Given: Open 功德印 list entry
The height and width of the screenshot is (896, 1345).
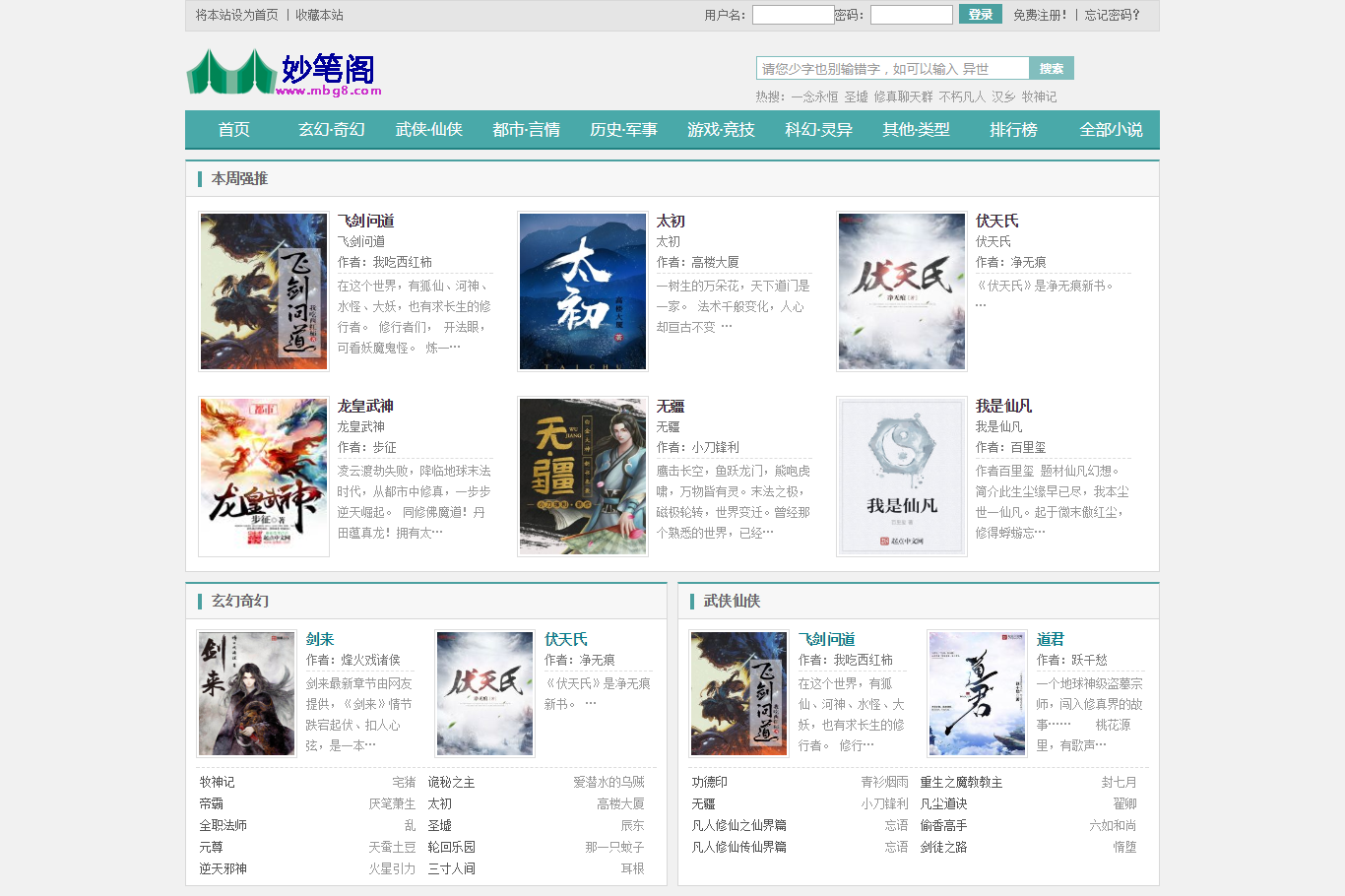Looking at the screenshot, I should [x=710, y=782].
